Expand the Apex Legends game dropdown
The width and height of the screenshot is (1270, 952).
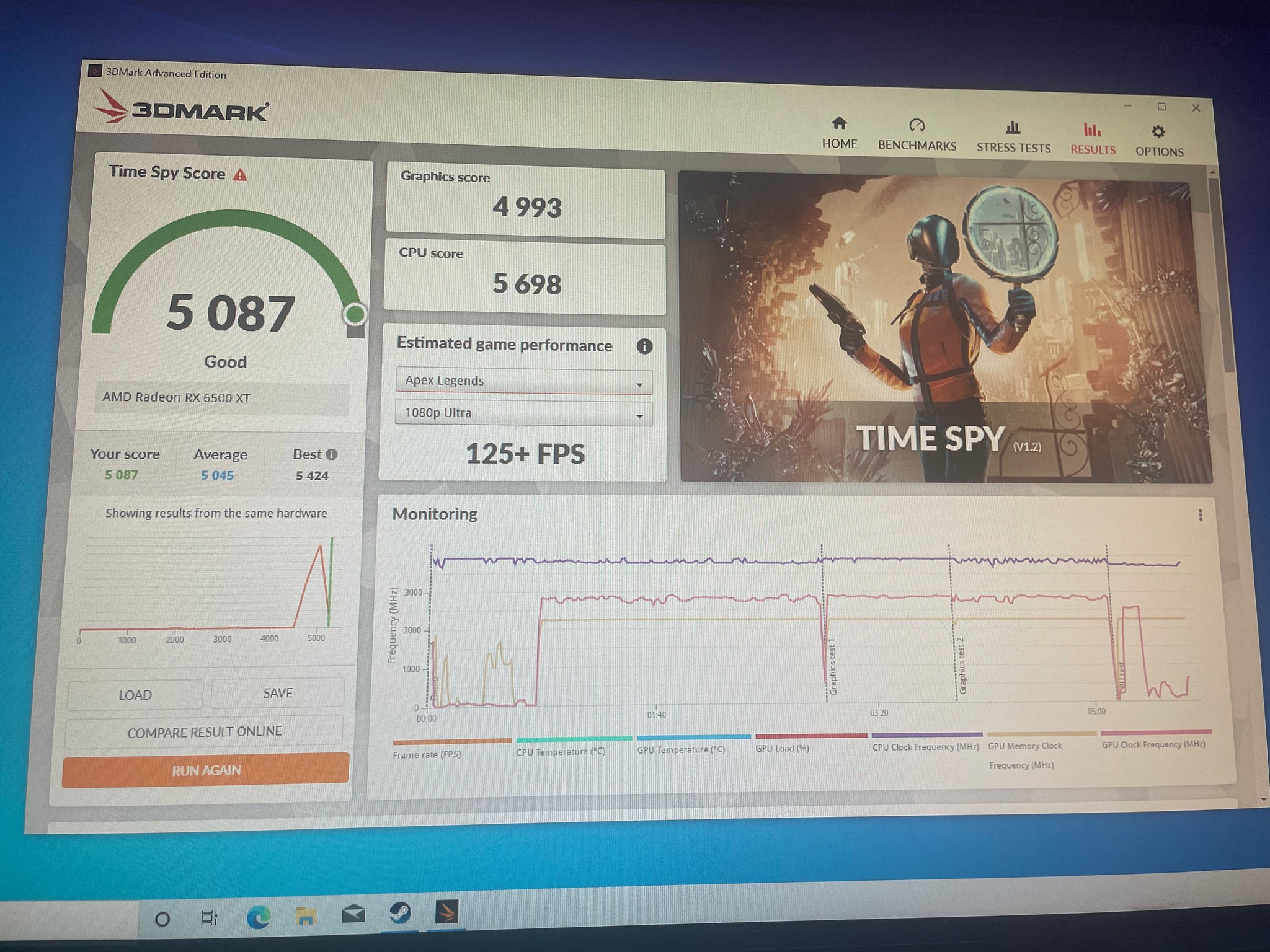tap(524, 381)
